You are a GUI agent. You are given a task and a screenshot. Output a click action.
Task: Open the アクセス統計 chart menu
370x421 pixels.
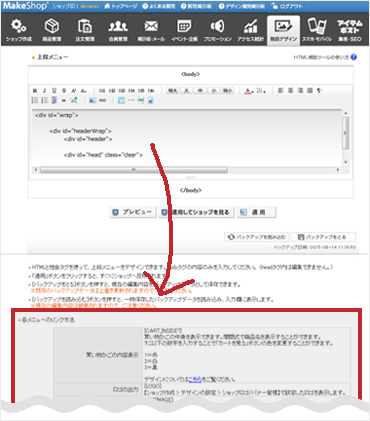point(250,31)
